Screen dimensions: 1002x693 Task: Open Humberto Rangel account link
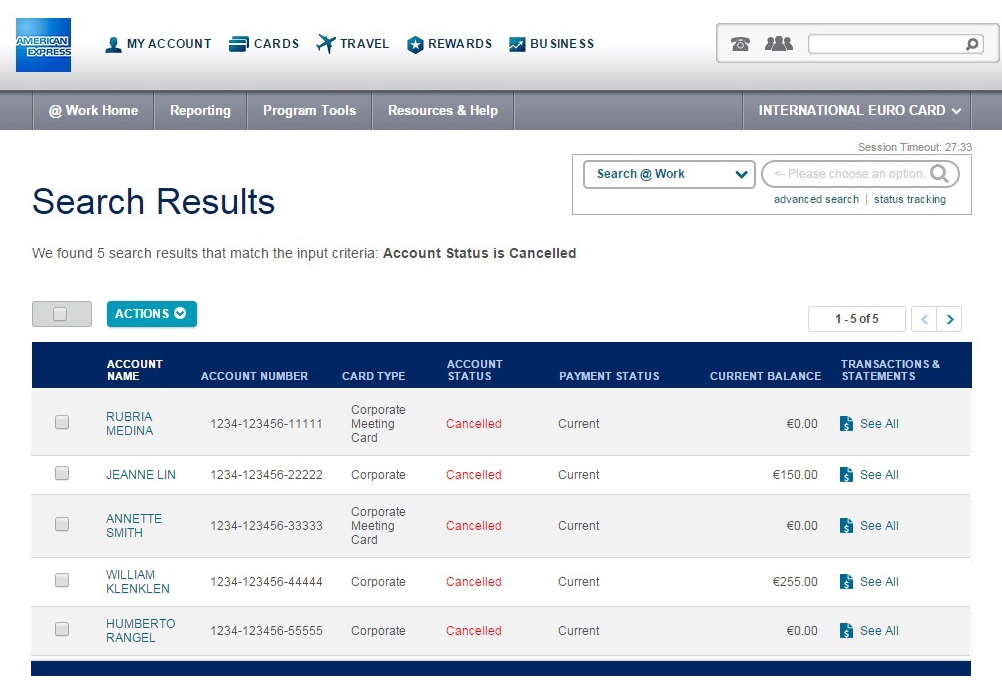pyautogui.click(x=140, y=631)
